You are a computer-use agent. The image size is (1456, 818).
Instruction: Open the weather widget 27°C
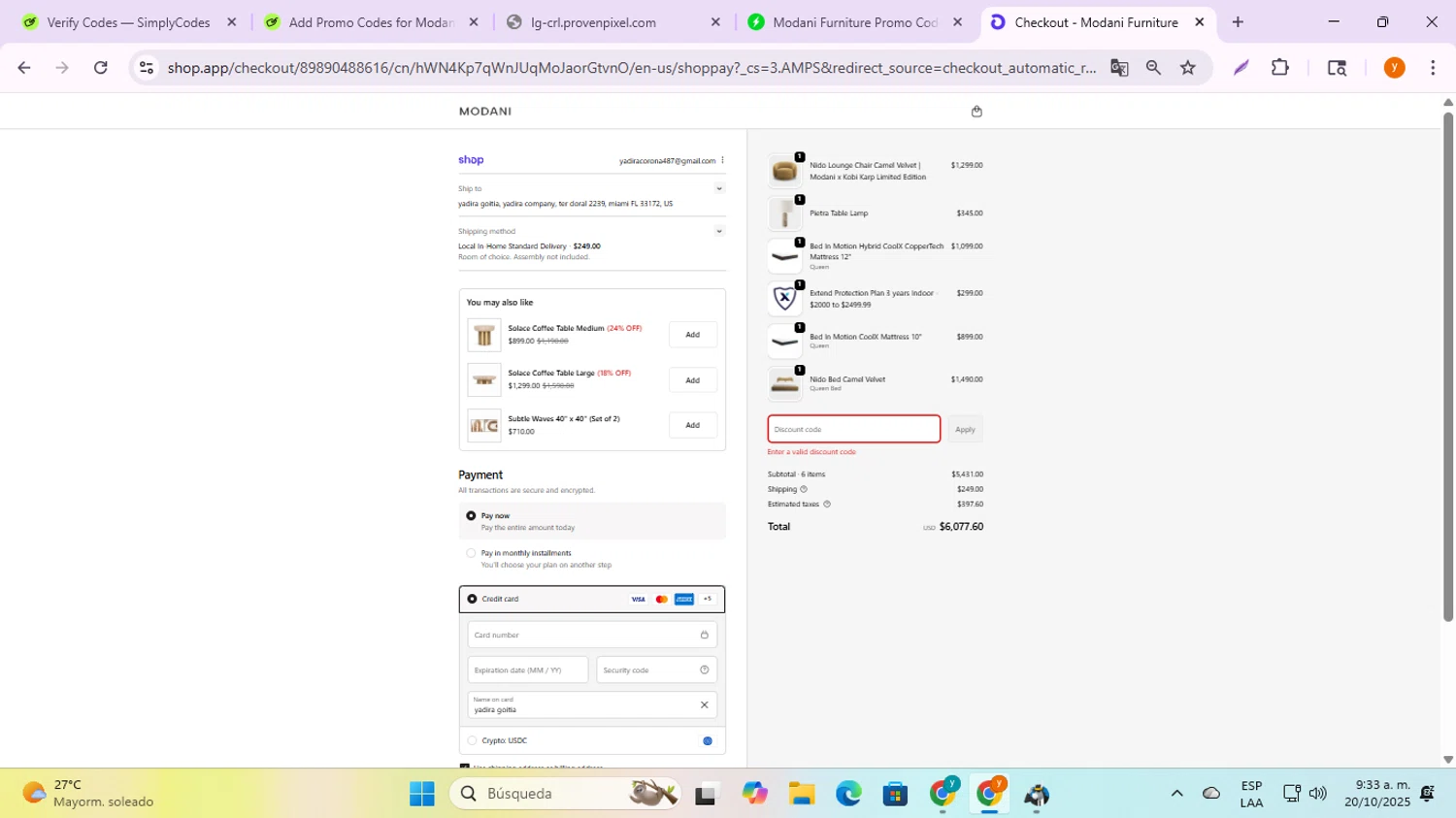pyautogui.click(x=87, y=794)
